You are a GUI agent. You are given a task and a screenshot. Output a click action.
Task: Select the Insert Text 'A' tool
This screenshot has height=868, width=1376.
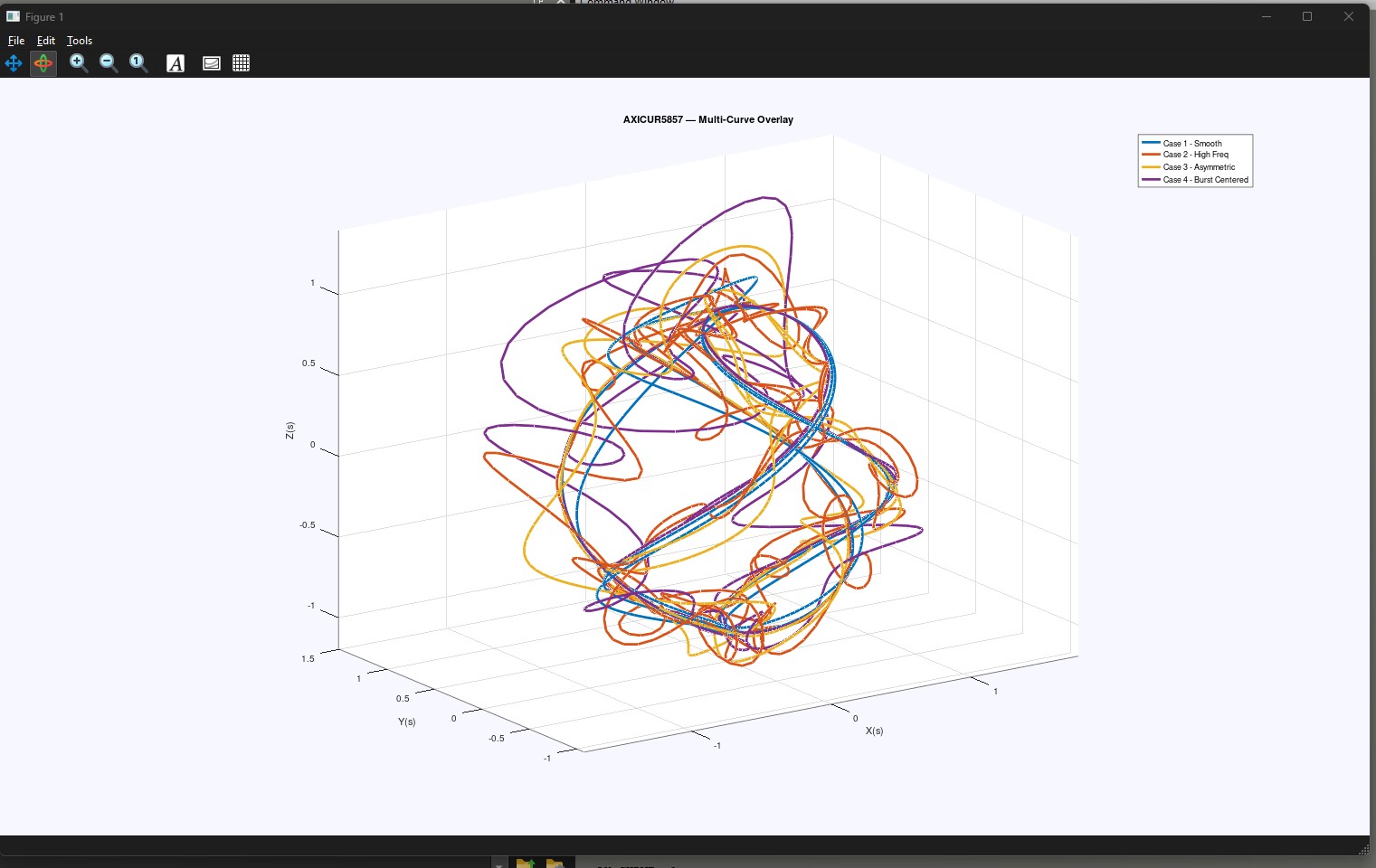coord(176,63)
